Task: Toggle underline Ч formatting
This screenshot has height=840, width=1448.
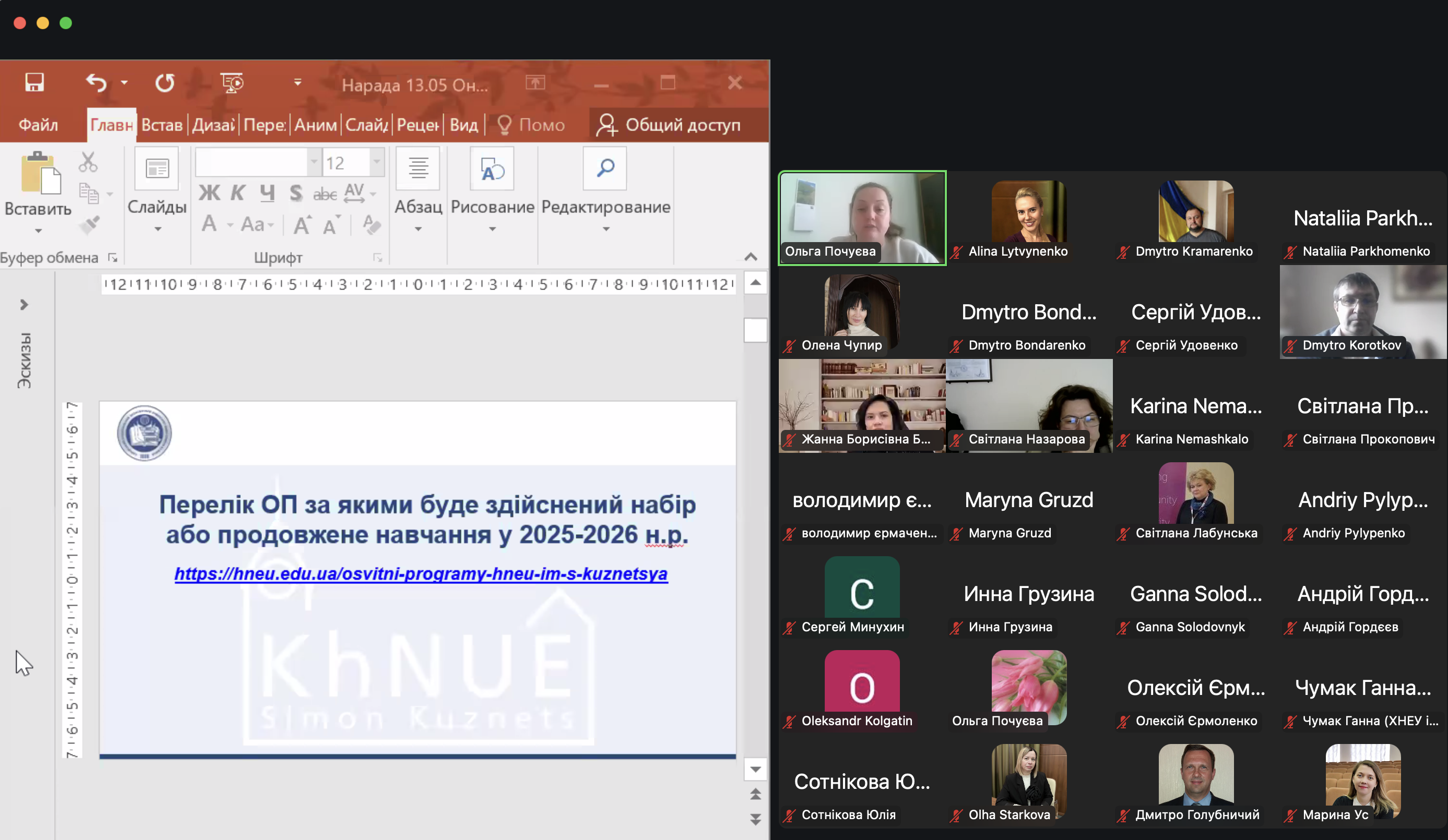Action: pos(267,193)
